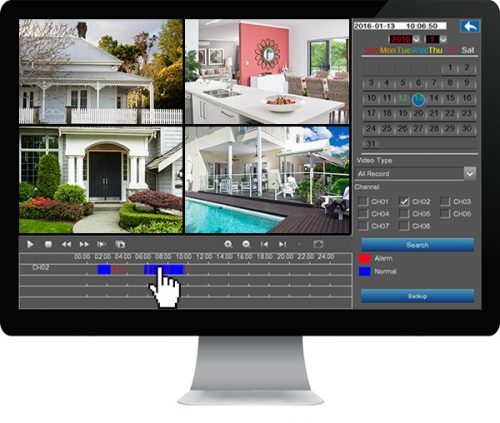Jump to the previous recording segment
The height and width of the screenshot is (423, 500).
tap(264, 244)
